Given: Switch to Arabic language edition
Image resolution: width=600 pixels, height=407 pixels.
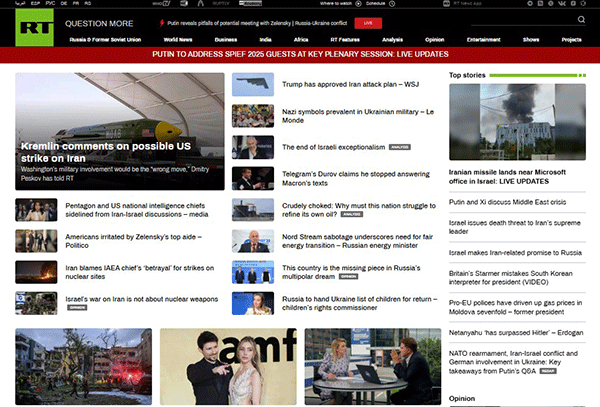Looking at the screenshot, I should [20, 3].
